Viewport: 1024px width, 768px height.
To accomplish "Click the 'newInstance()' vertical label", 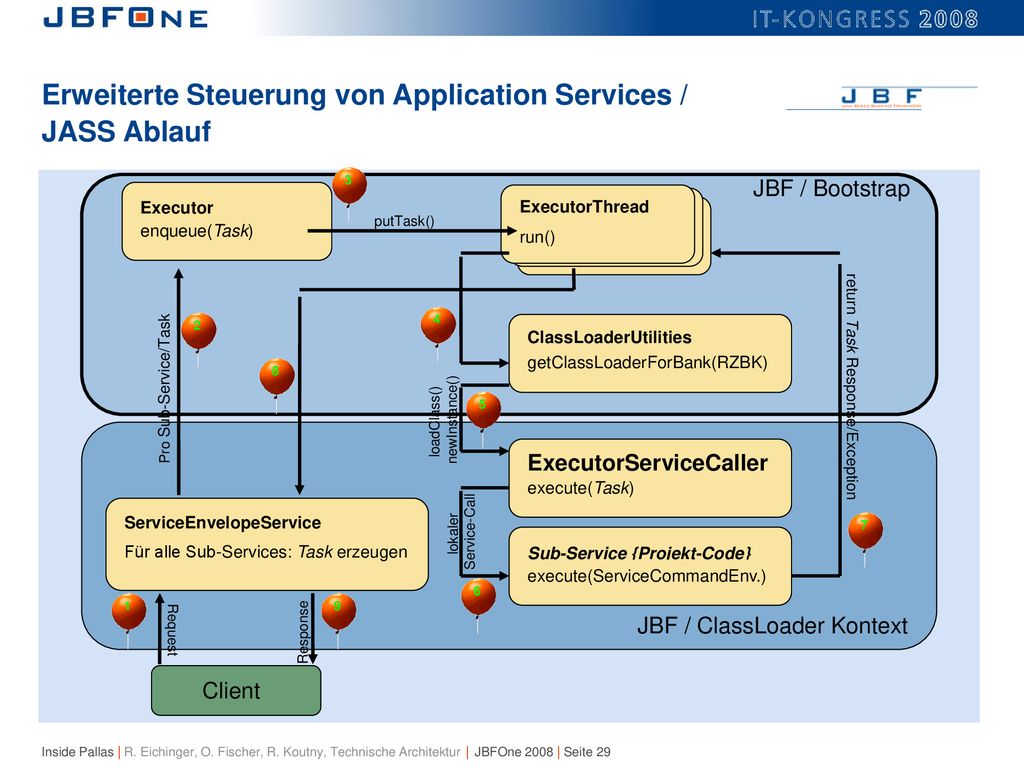I will [x=453, y=419].
